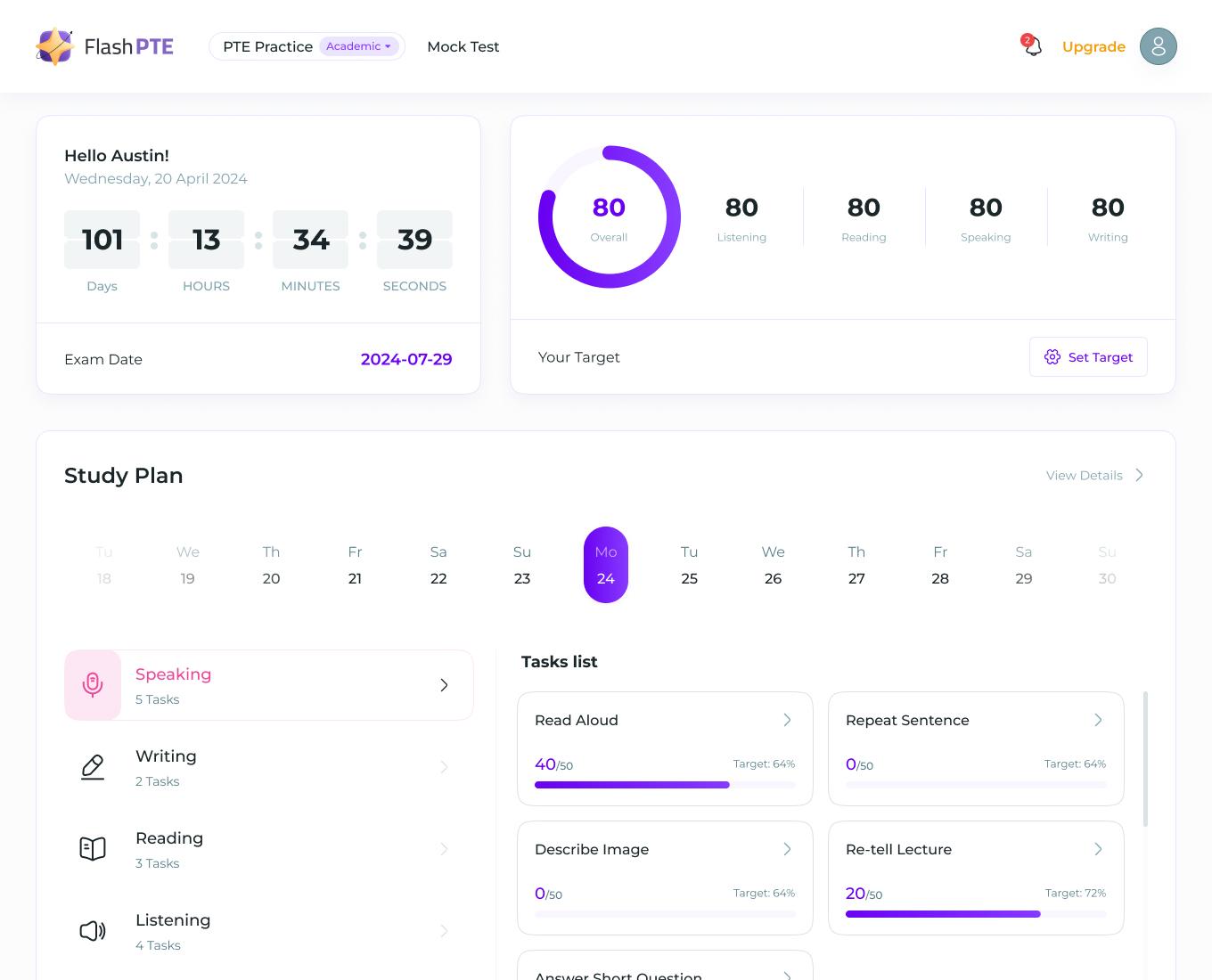Click the Speaking microphone icon
Screen dimensions: 1212x980
(x=93, y=684)
